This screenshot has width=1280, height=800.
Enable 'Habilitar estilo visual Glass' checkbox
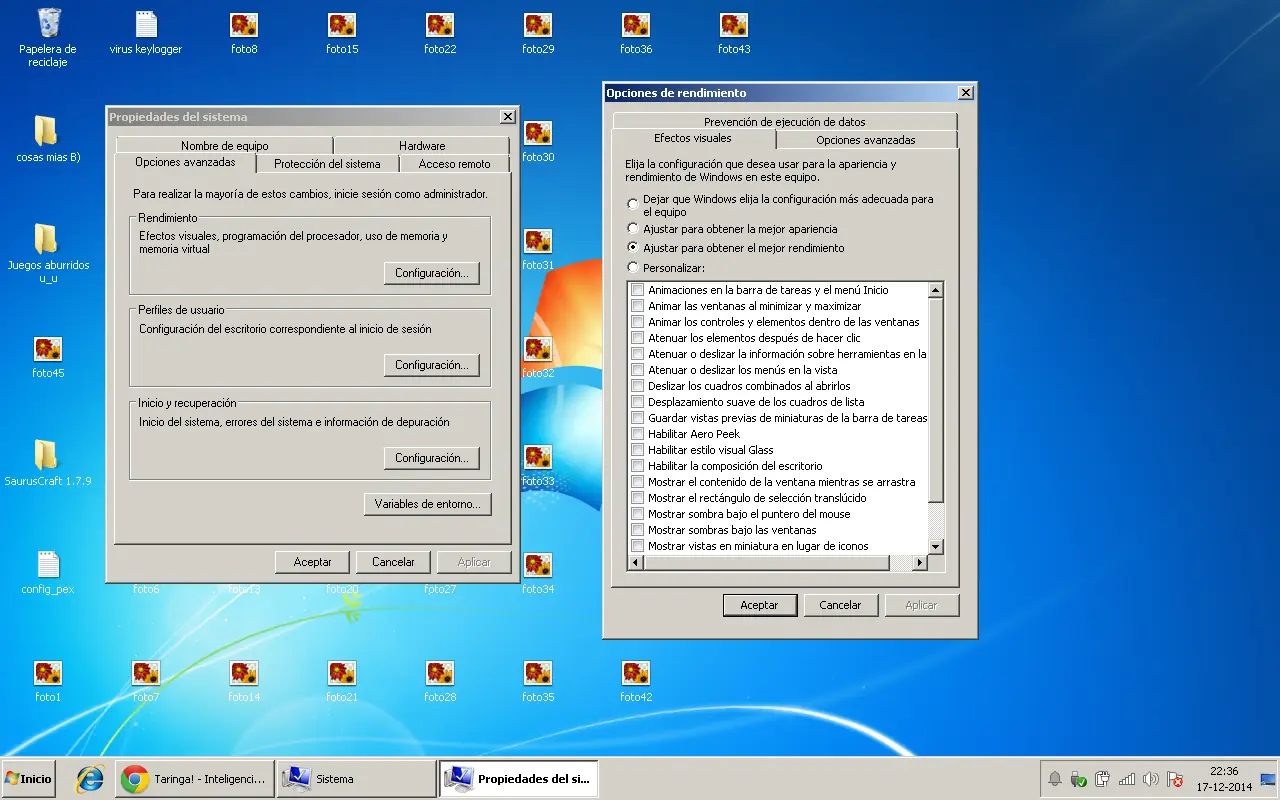tap(637, 450)
